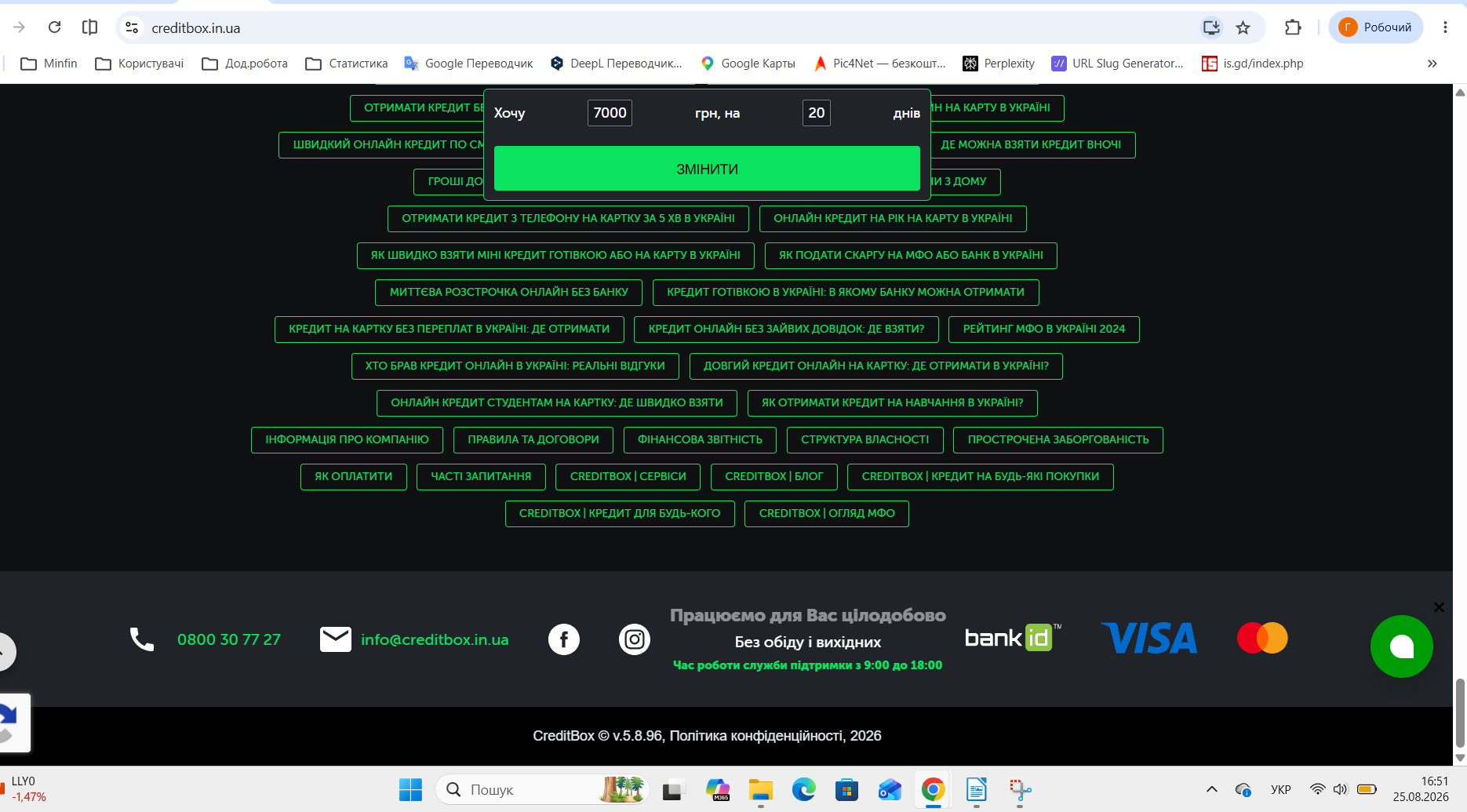Open File Explorer from the taskbar

click(x=761, y=790)
